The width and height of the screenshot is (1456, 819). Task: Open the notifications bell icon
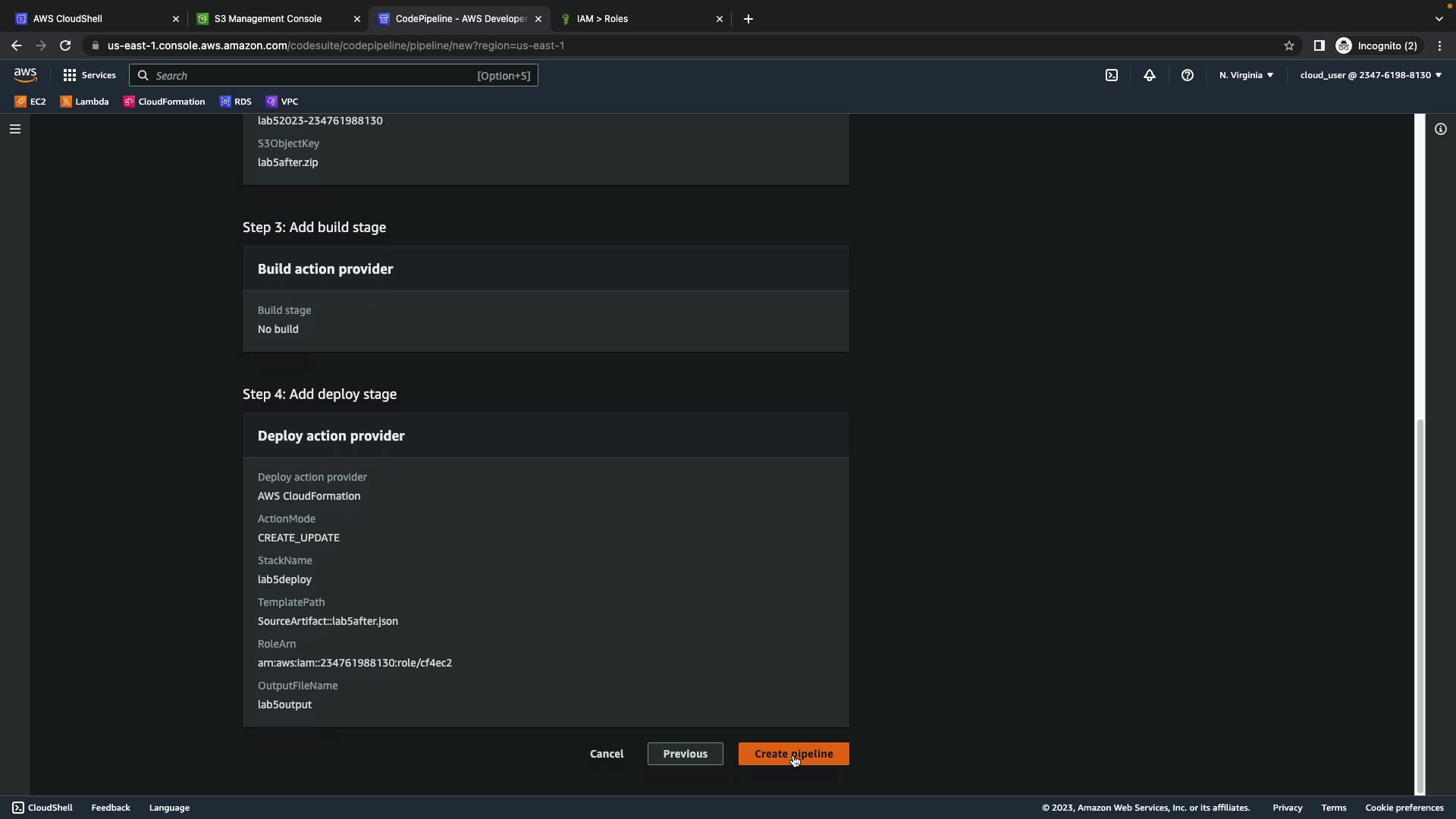[1150, 75]
